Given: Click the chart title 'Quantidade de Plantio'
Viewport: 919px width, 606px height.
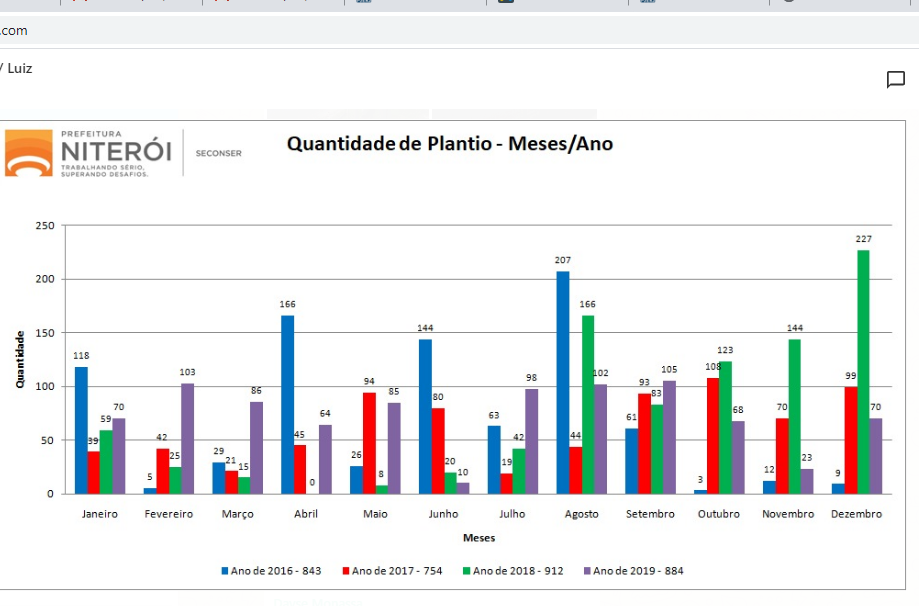Looking at the screenshot, I should [x=450, y=143].
